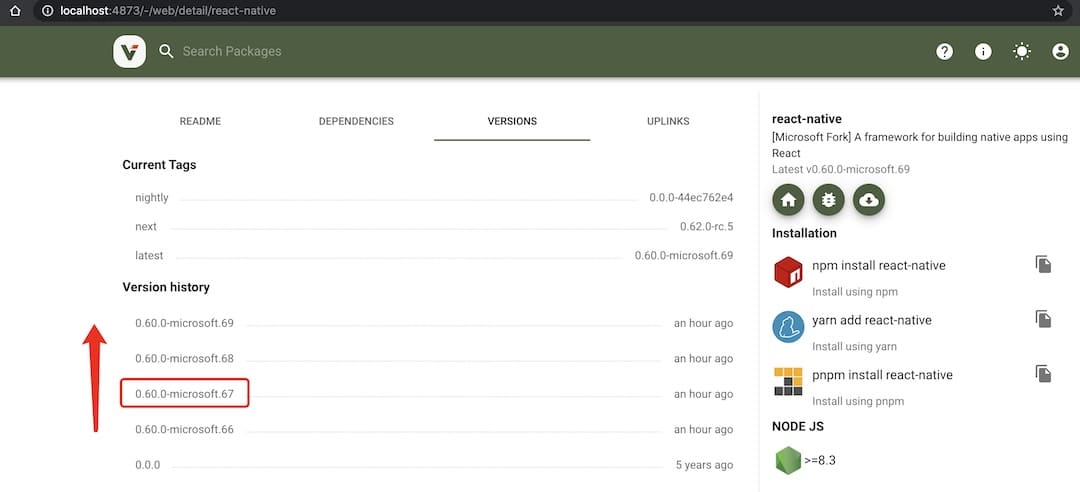Open version 0.60.0-microsoft.67 link
This screenshot has height=492, width=1080.
(184, 394)
